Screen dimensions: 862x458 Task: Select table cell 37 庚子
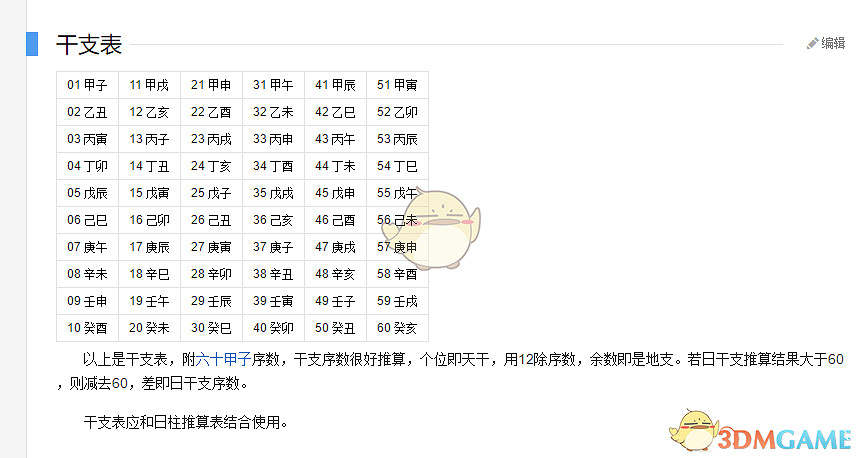click(x=274, y=247)
